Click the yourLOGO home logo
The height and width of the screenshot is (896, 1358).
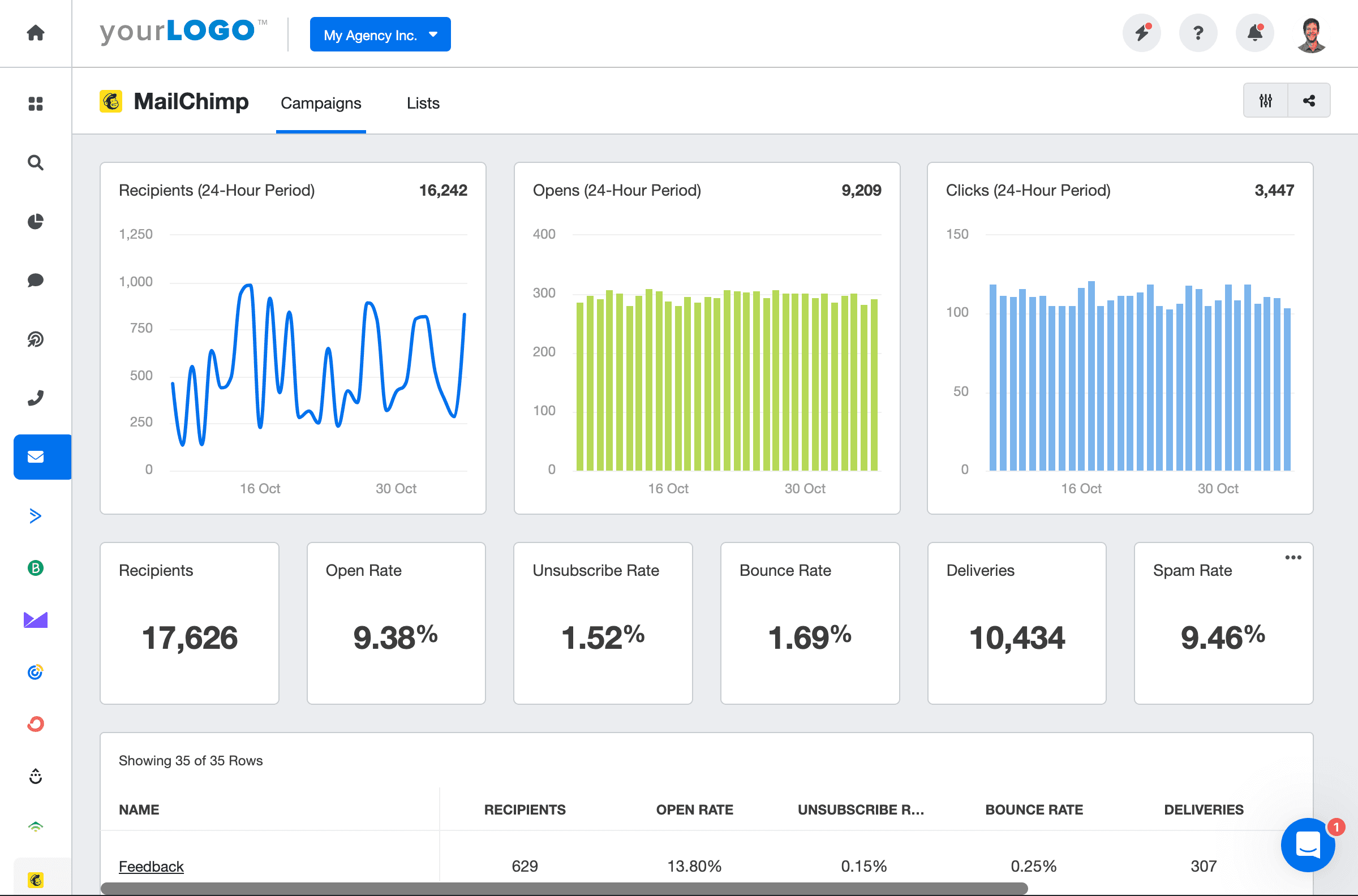(x=181, y=32)
